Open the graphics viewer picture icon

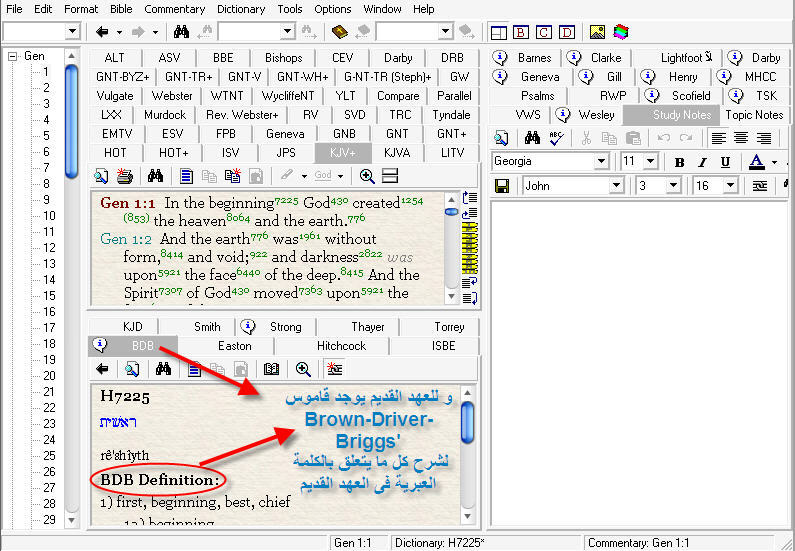597,32
